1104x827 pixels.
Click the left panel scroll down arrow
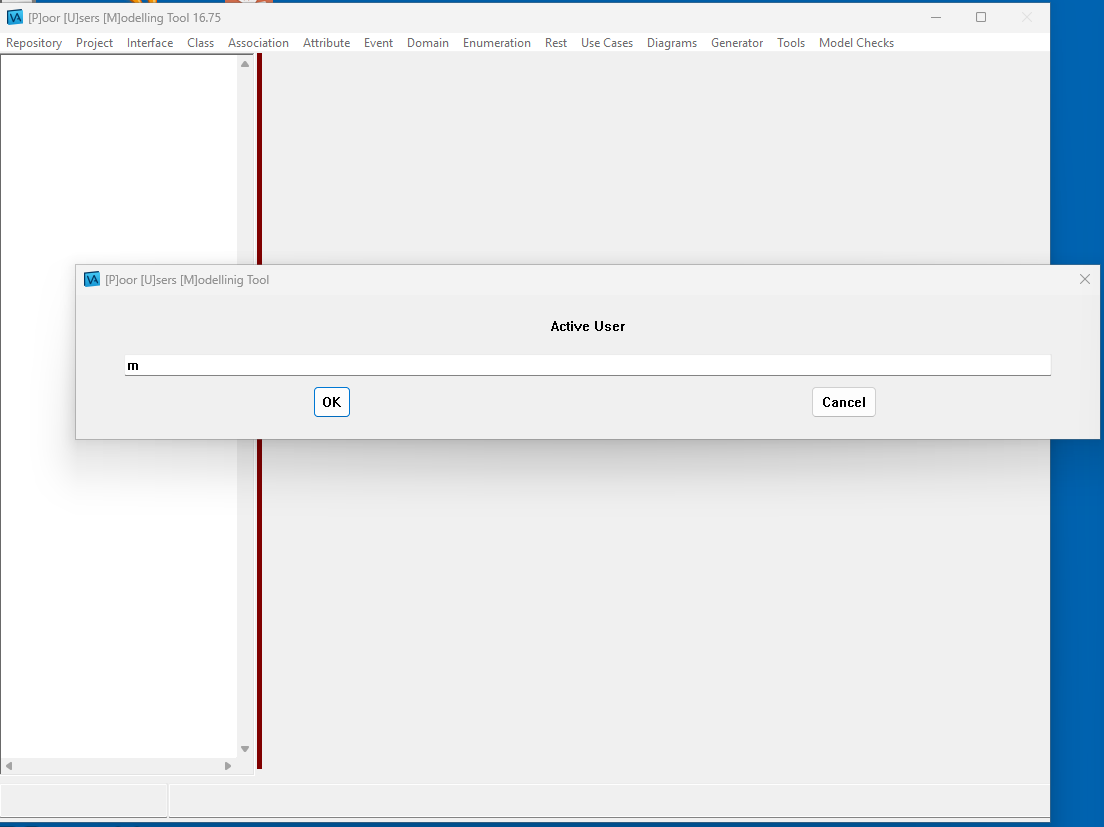[x=245, y=749]
